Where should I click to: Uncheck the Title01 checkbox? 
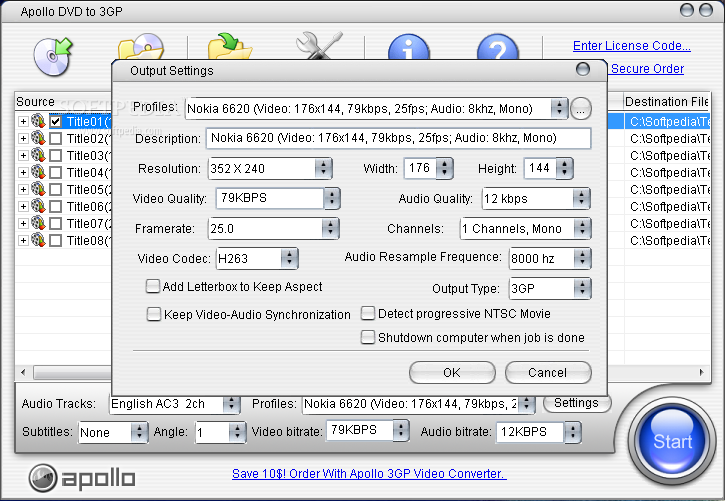tap(55, 122)
